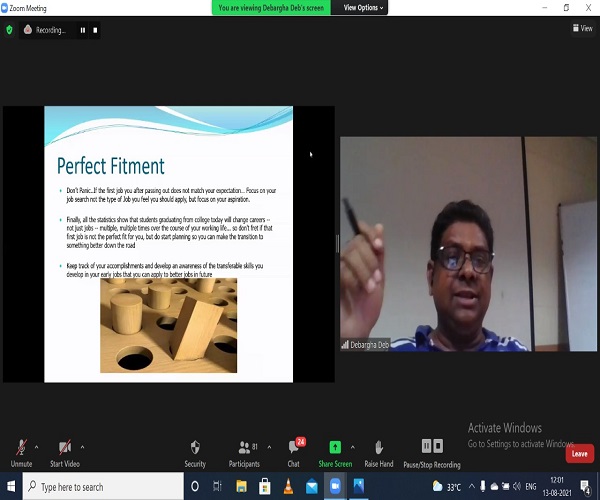Open File Explorer from taskbar
The width and height of the screenshot is (600, 500).
point(241,487)
